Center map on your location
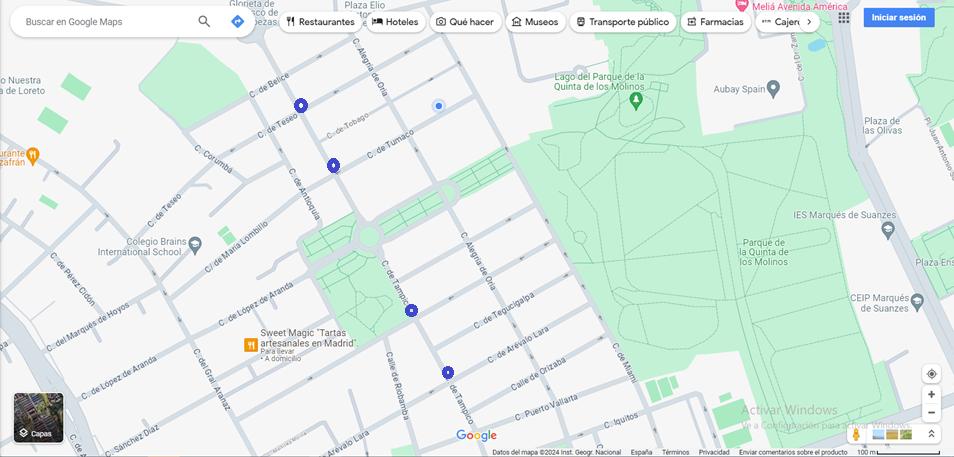The width and height of the screenshot is (954, 457). point(931,374)
